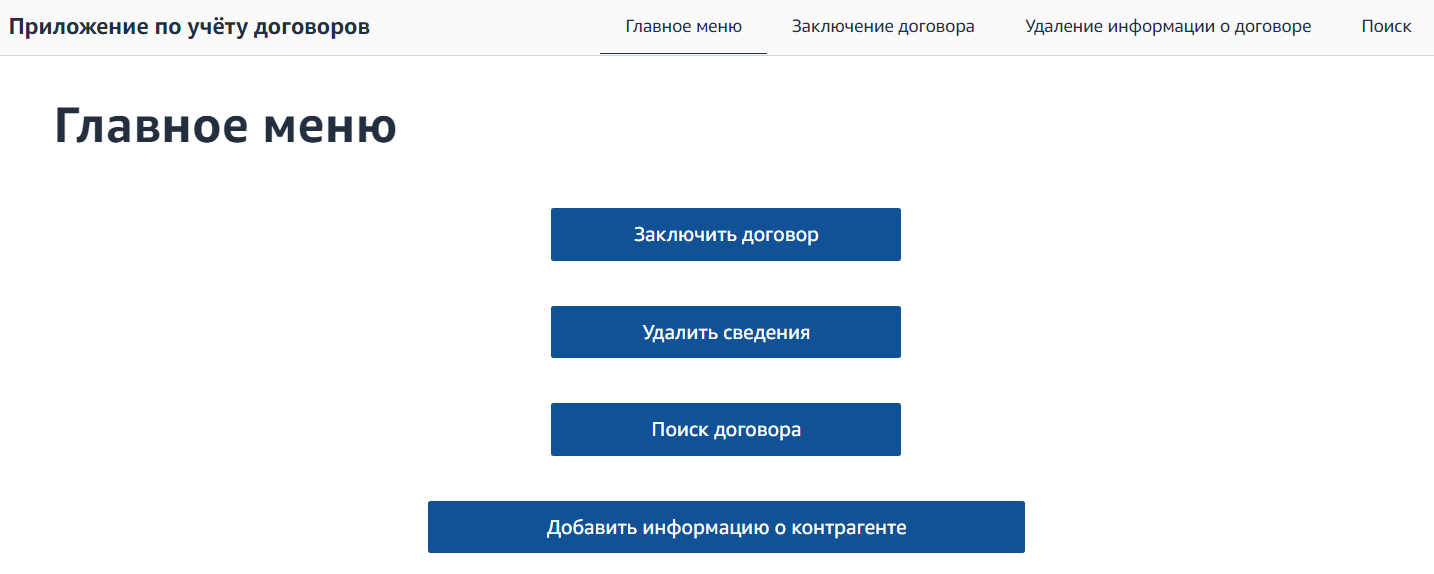
Task: Switch to the 'Заключение договора' tab
Action: [x=883, y=27]
